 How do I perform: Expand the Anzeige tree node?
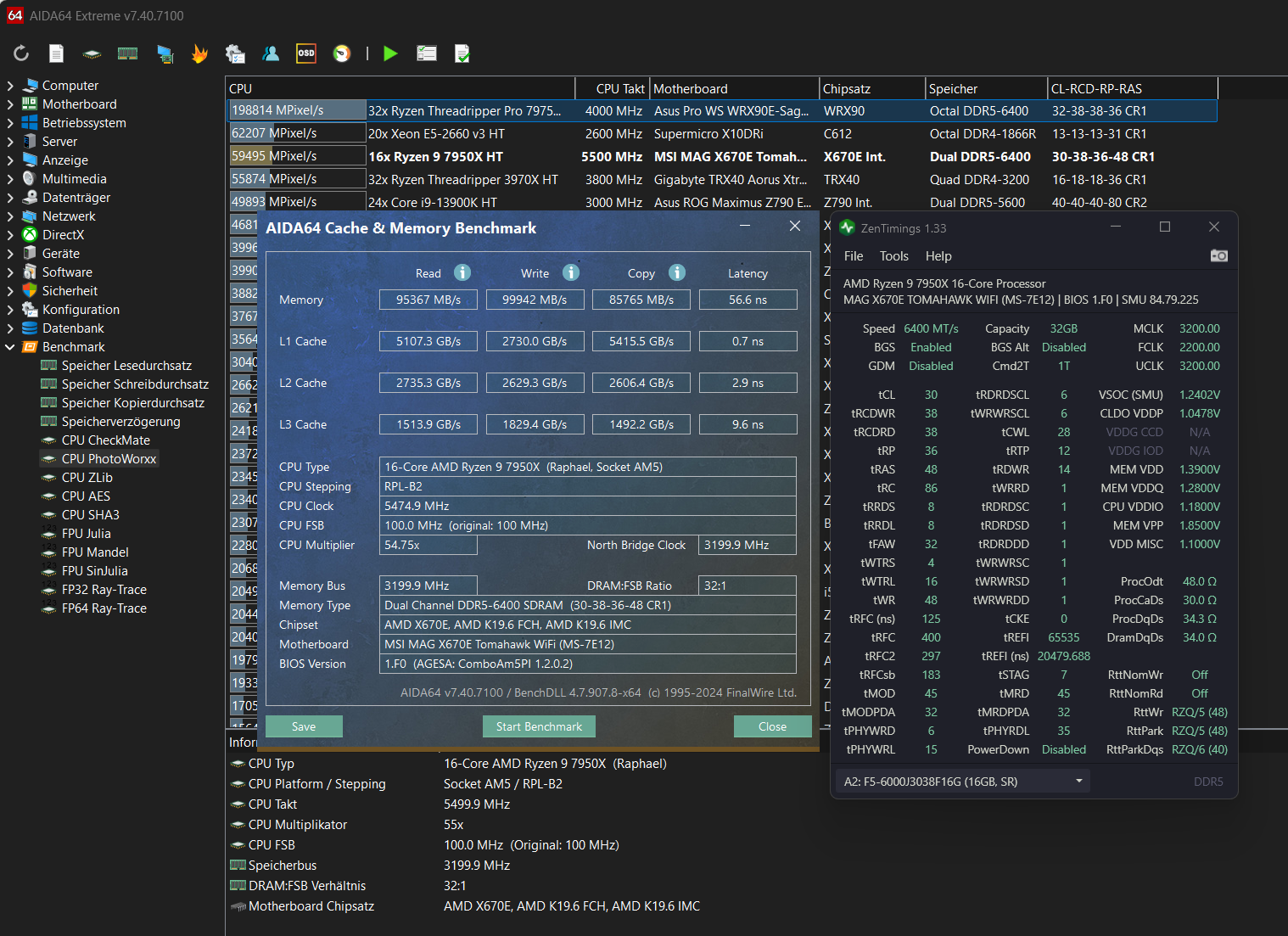10,160
